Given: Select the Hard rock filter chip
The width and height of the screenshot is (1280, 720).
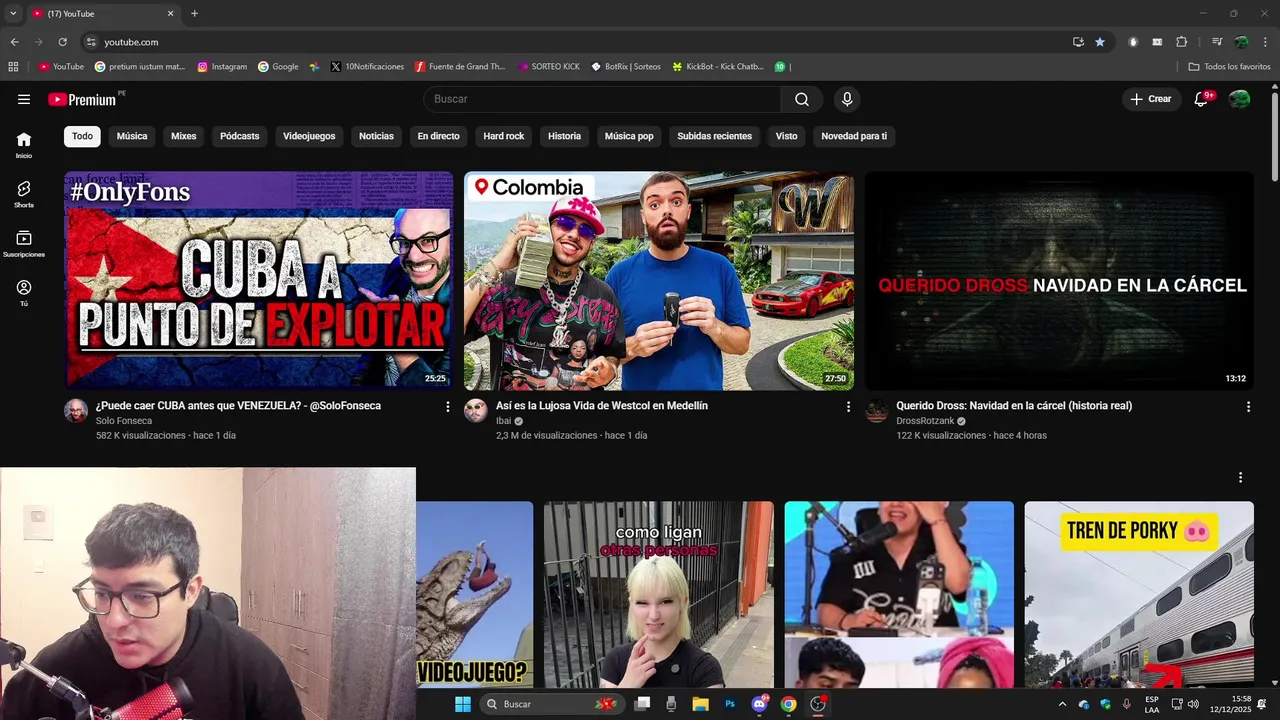Looking at the screenshot, I should pyautogui.click(x=504, y=136).
